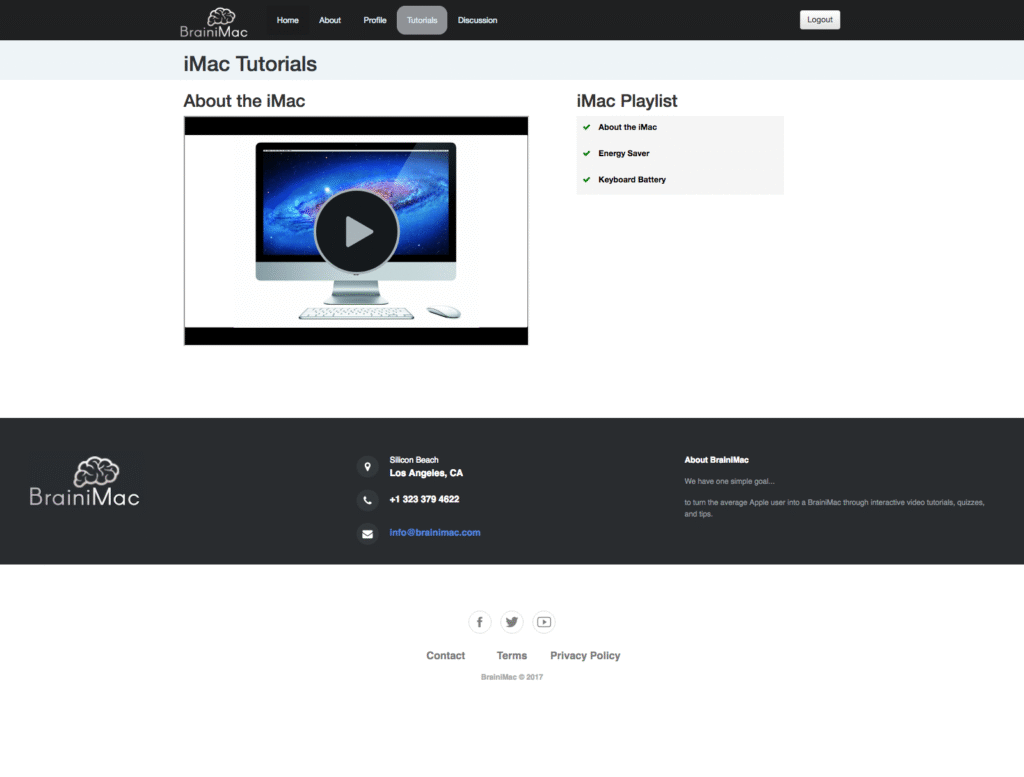Open the Facebook social icon
The width and height of the screenshot is (1024, 777).
coord(480,622)
